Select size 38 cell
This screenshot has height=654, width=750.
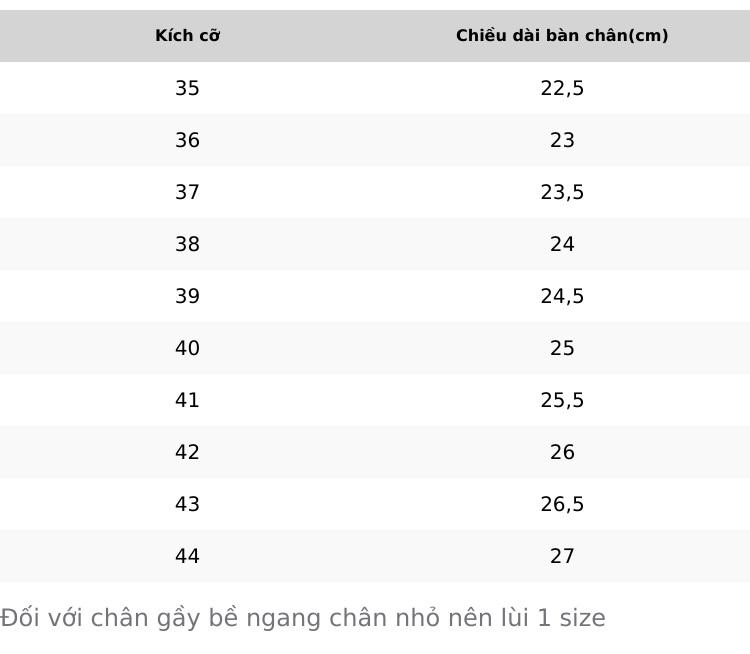pos(187,244)
